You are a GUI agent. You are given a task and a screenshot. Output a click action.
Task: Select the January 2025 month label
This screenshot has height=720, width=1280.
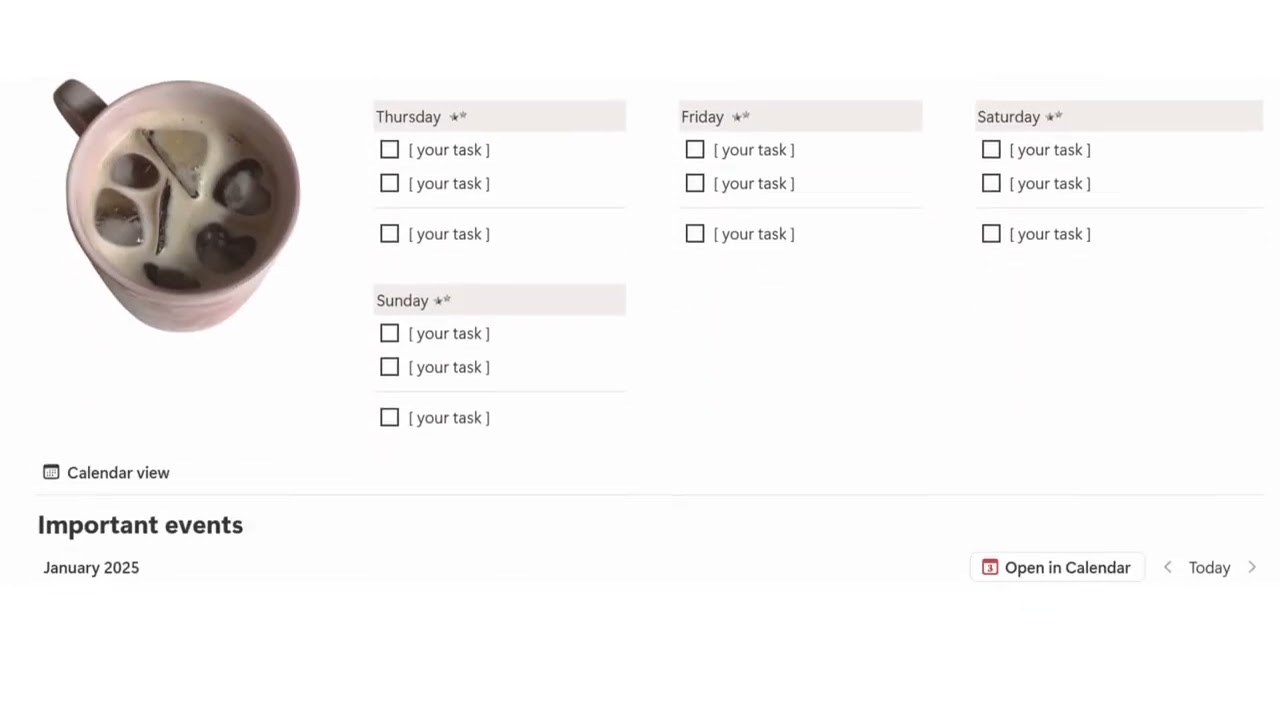[x=91, y=567]
